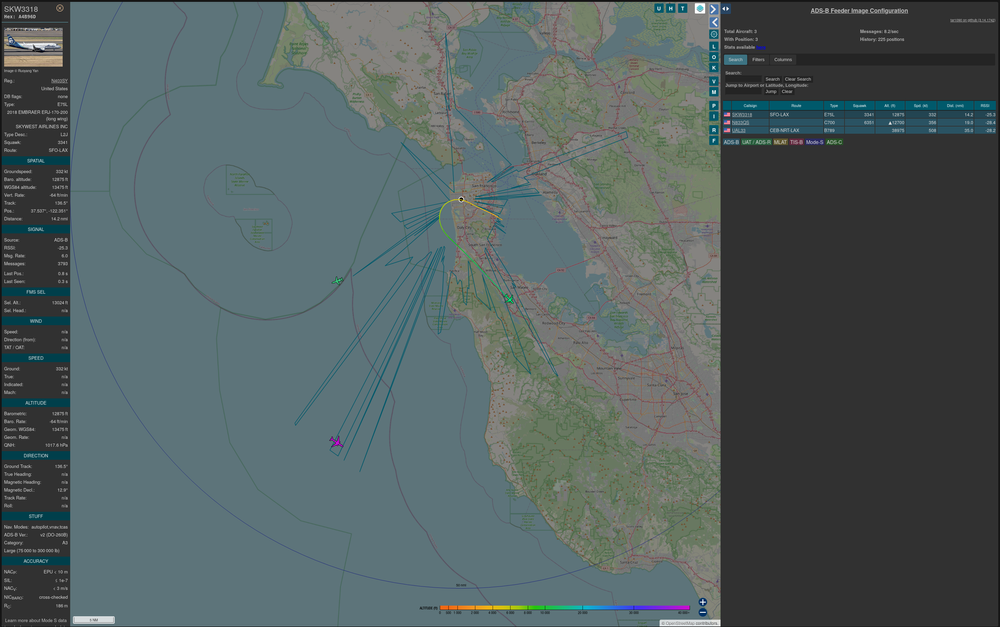Expand sidebar with right chevron arrow
This screenshot has width=1000, height=627.
(714, 8)
